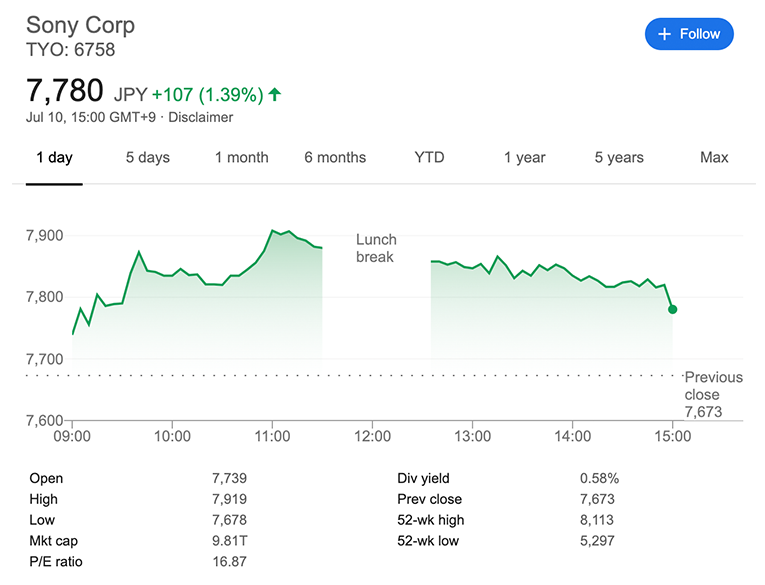Click the 52-wk high value 8,113
This screenshot has width=765, height=585.
[597, 520]
